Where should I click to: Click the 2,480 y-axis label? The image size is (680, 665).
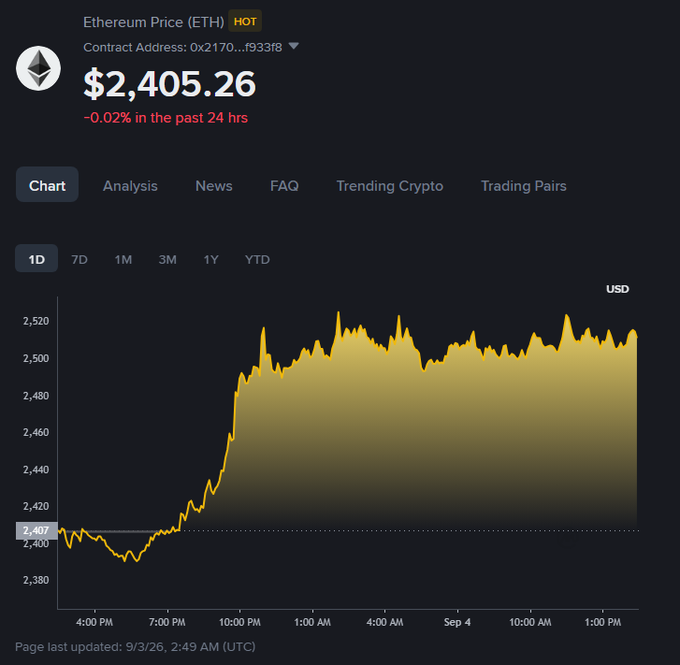click(x=36, y=396)
